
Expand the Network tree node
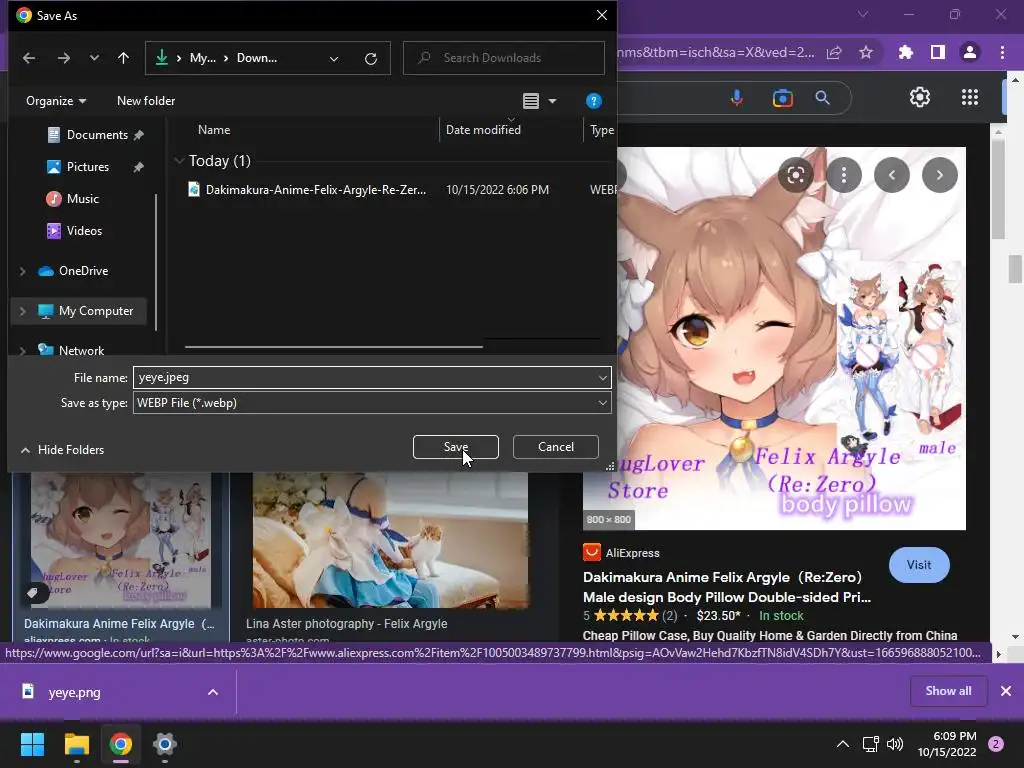(22, 351)
